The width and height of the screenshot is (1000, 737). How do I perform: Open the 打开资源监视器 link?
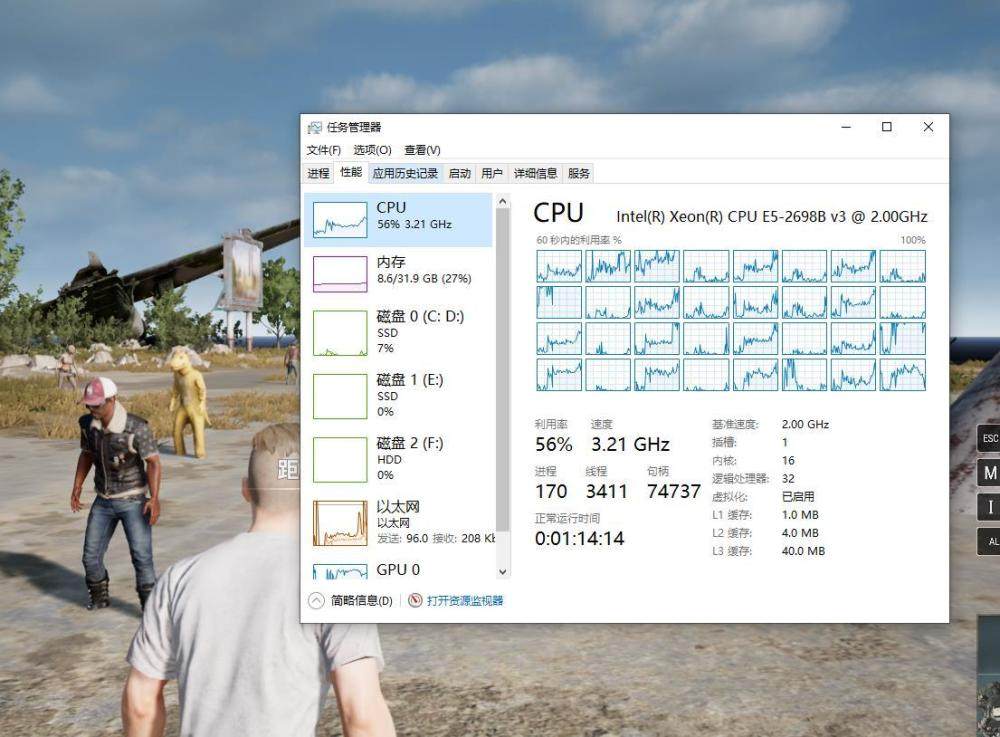click(465, 601)
